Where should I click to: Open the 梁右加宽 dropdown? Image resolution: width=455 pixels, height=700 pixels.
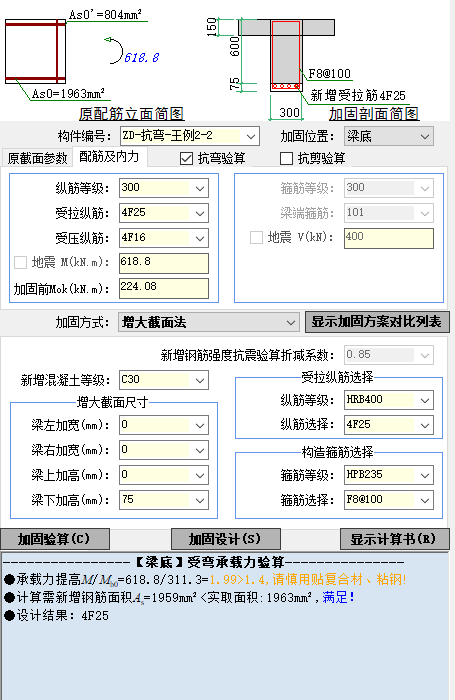(x=164, y=450)
